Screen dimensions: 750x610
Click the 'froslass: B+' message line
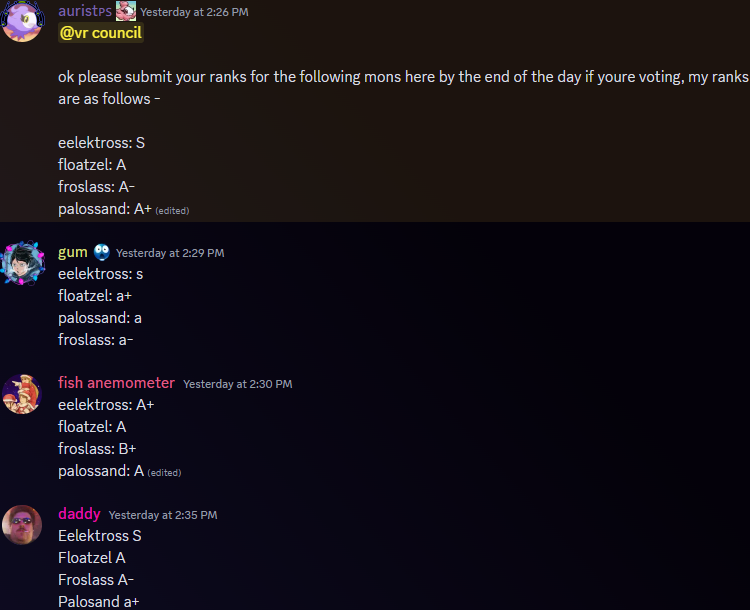[97, 449]
